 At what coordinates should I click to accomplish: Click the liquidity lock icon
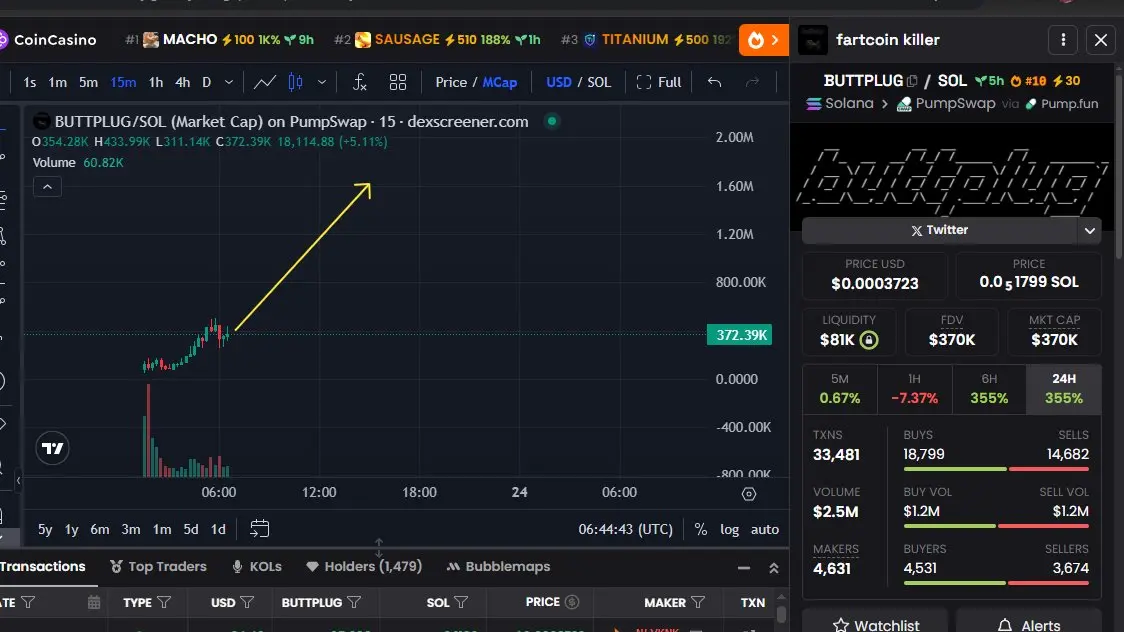click(x=869, y=340)
